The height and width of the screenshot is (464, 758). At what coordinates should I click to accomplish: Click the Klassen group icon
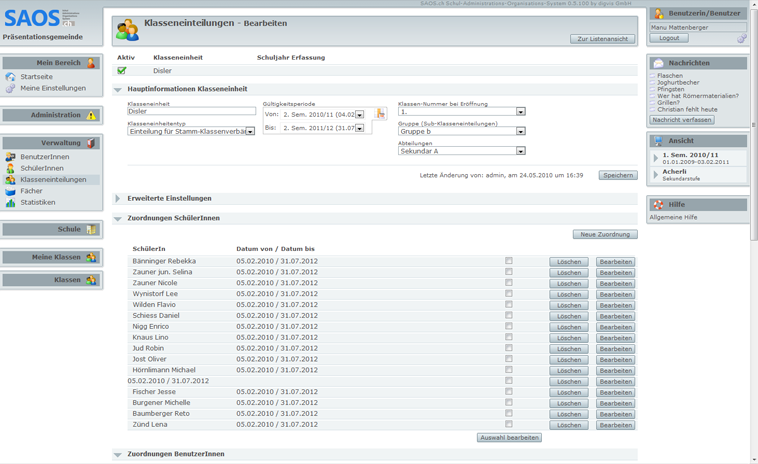click(x=91, y=280)
